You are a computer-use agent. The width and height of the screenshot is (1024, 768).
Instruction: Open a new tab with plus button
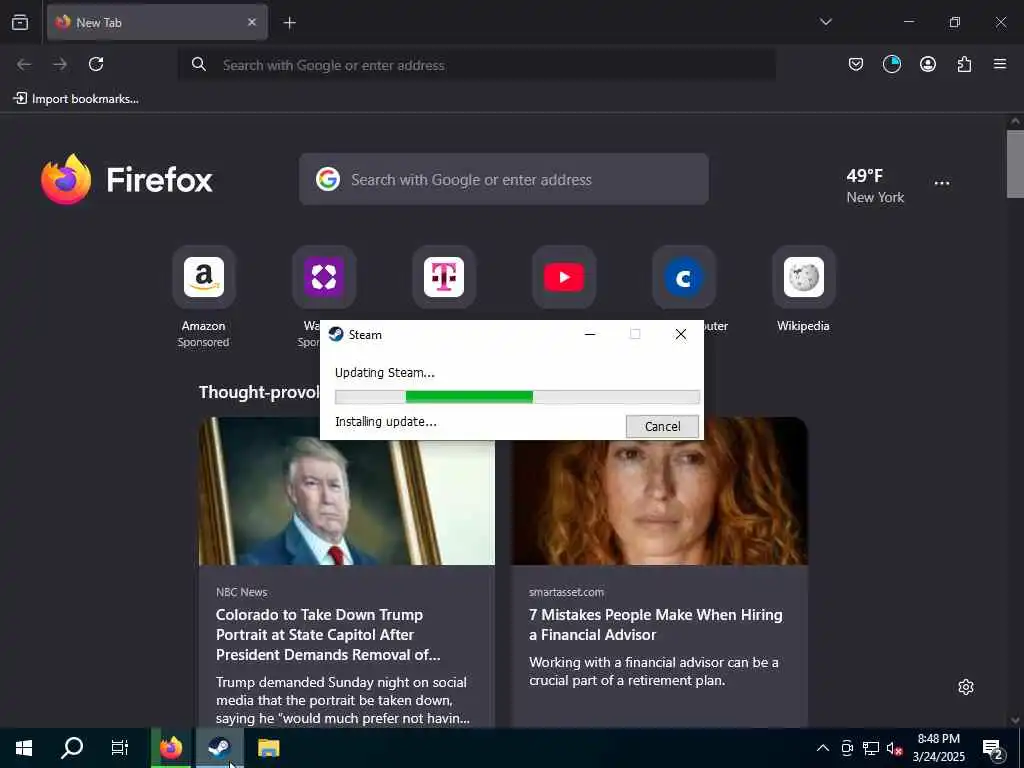pyautogui.click(x=289, y=23)
